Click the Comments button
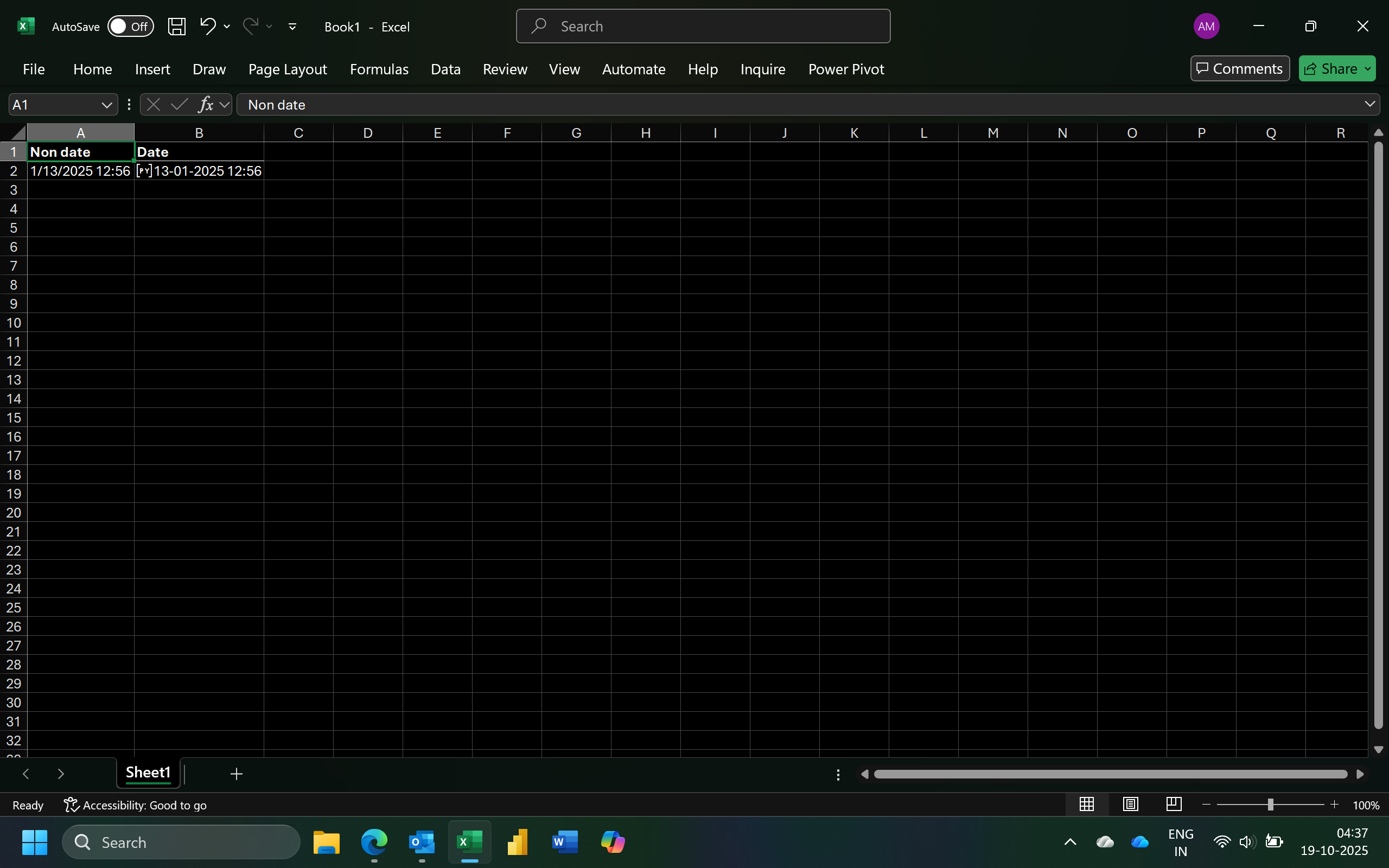Image resolution: width=1389 pixels, height=868 pixels. pyautogui.click(x=1239, y=69)
